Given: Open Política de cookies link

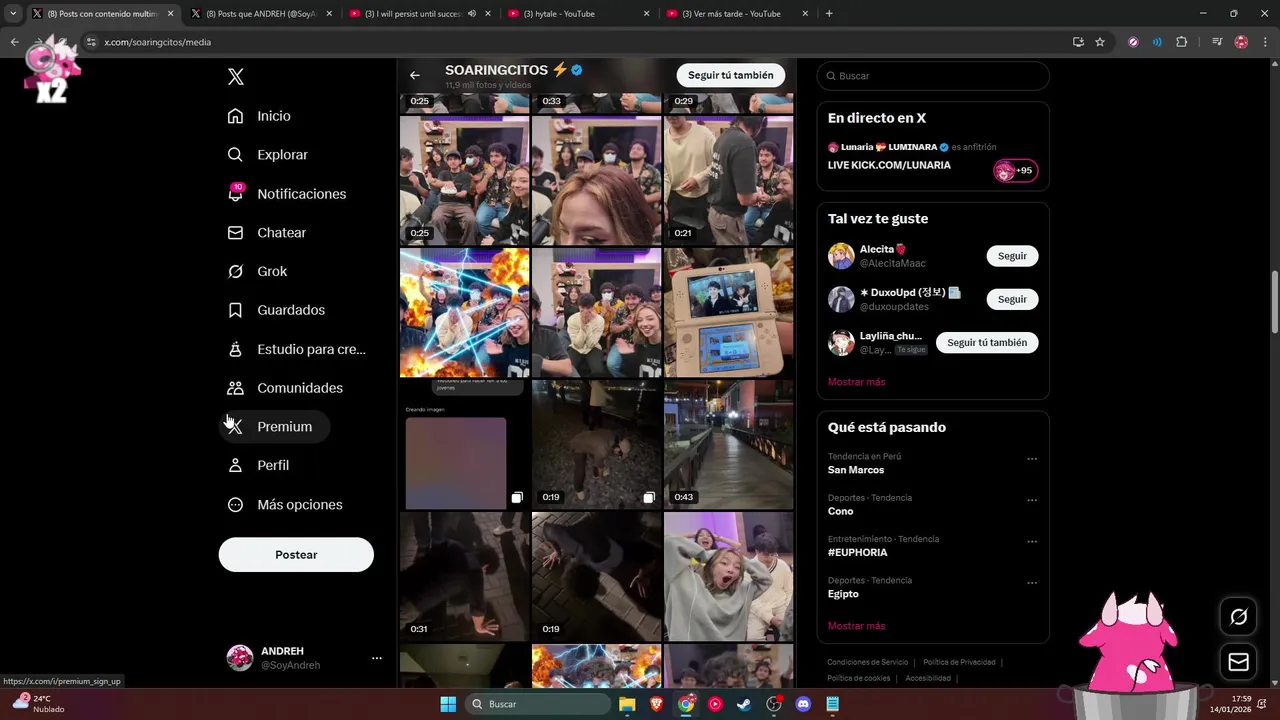Looking at the screenshot, I should click(x=858, y=678).
